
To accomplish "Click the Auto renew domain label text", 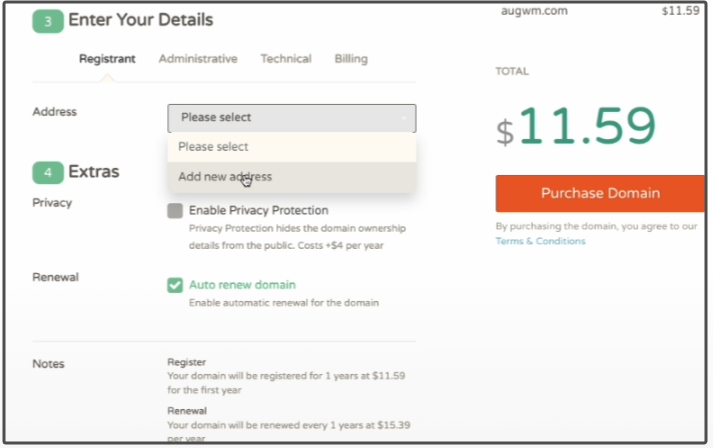I will pyautogui.click(x=242, y=285).
